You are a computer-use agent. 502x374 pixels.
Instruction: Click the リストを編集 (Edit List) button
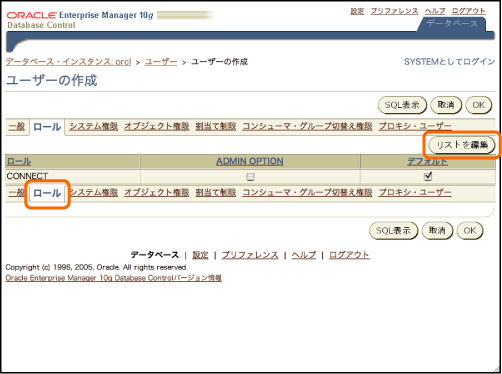(x=462, y=145)
